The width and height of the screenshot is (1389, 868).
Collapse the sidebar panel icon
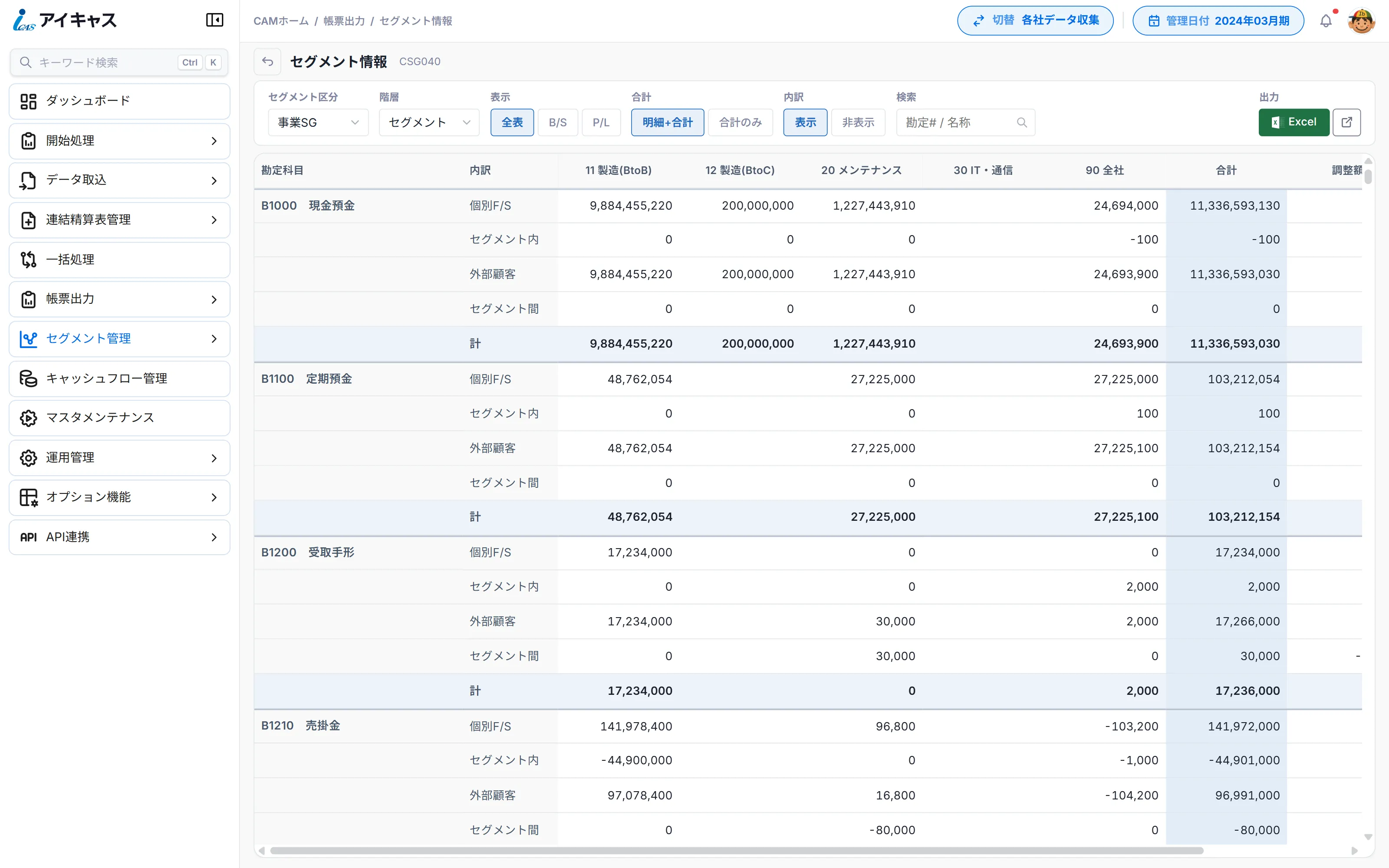(x=215, y=20)
